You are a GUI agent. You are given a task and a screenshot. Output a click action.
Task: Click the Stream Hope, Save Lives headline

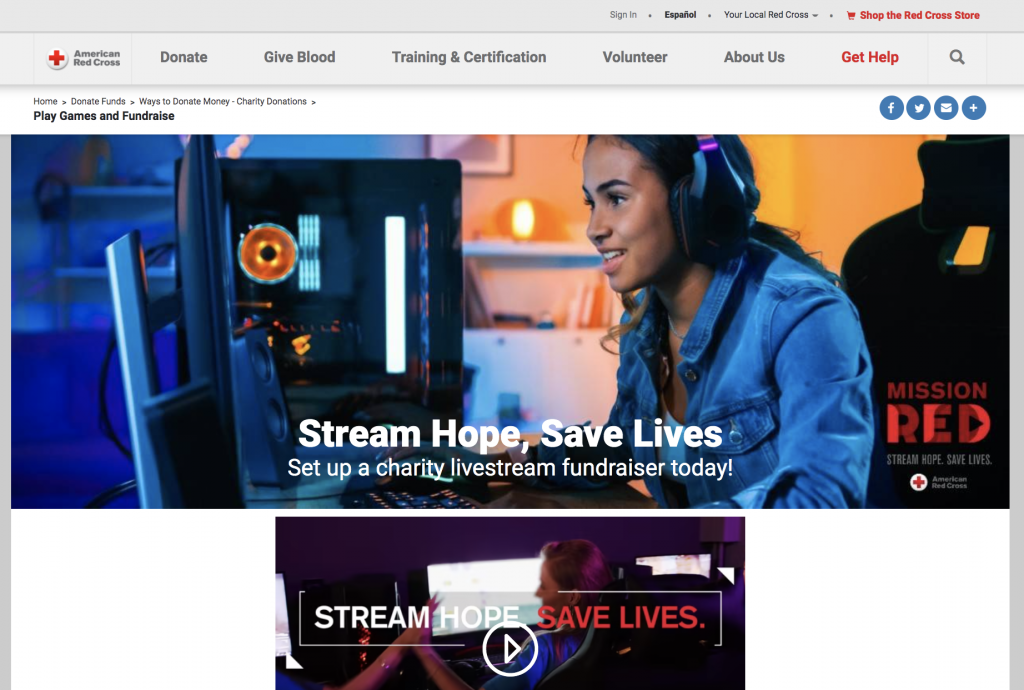pos(510,433)
